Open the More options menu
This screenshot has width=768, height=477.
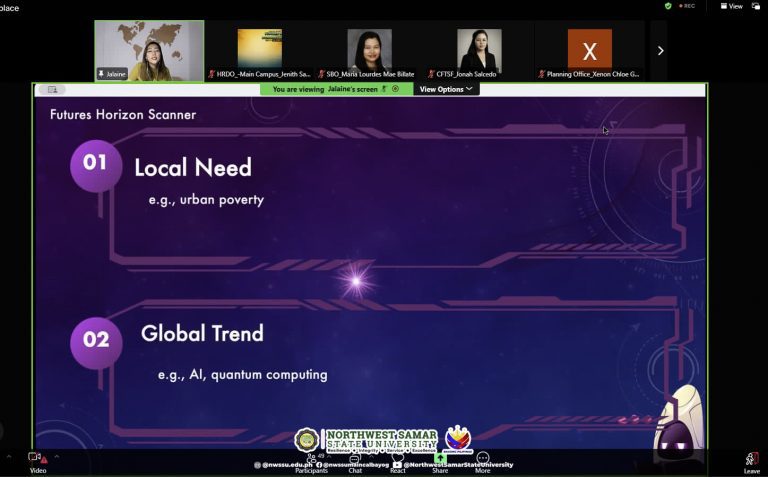coord(482,463)
